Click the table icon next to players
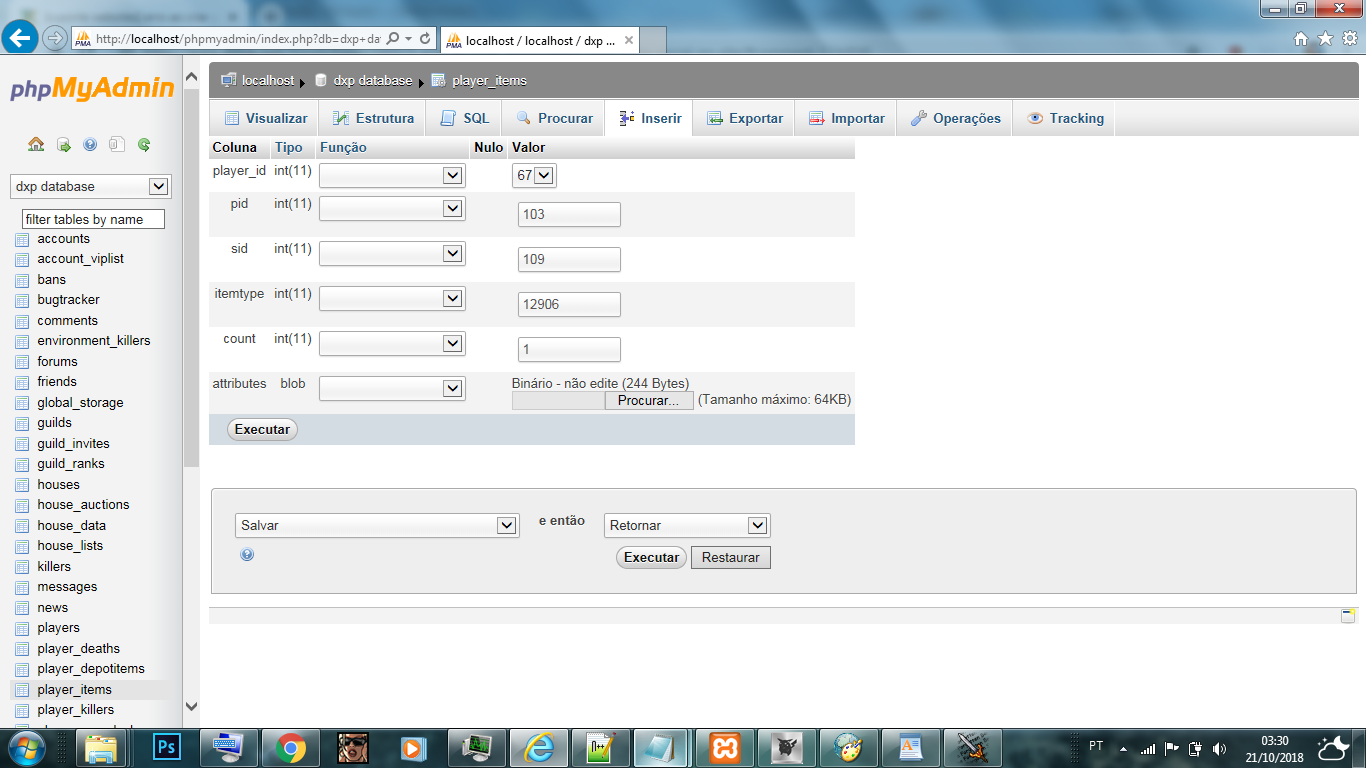 (x=22, y=628)
